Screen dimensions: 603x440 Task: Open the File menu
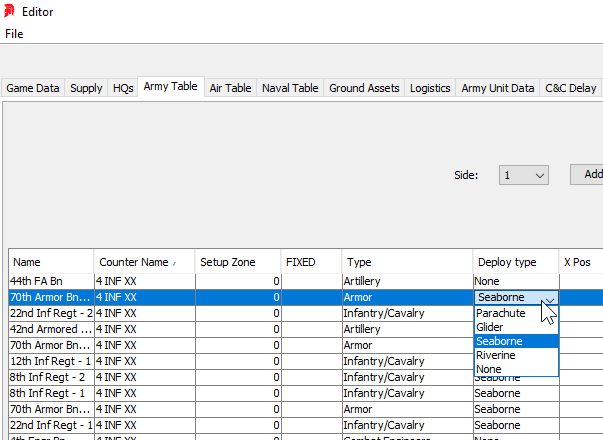point(14,34)
